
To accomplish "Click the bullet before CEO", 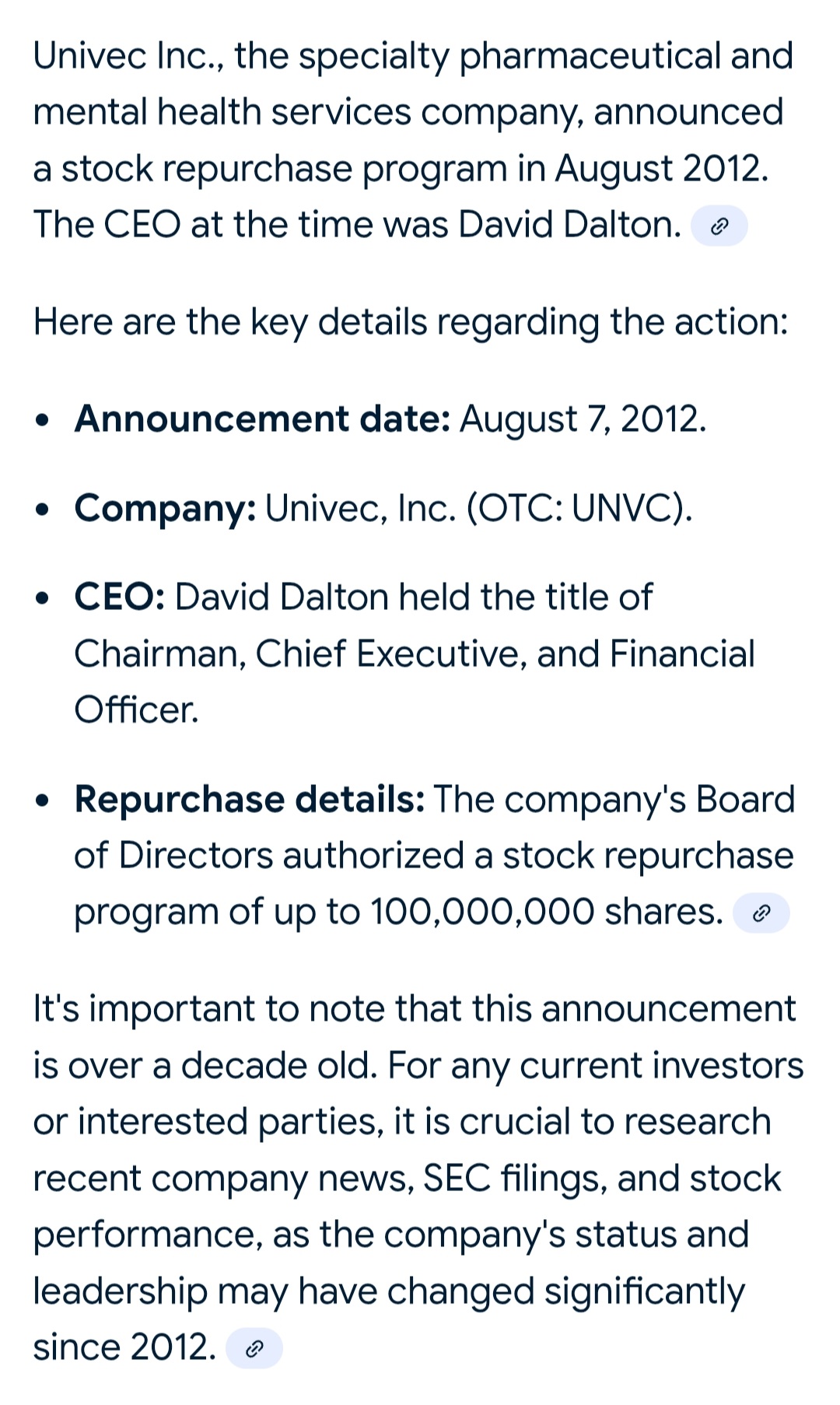I will (44, 599).
